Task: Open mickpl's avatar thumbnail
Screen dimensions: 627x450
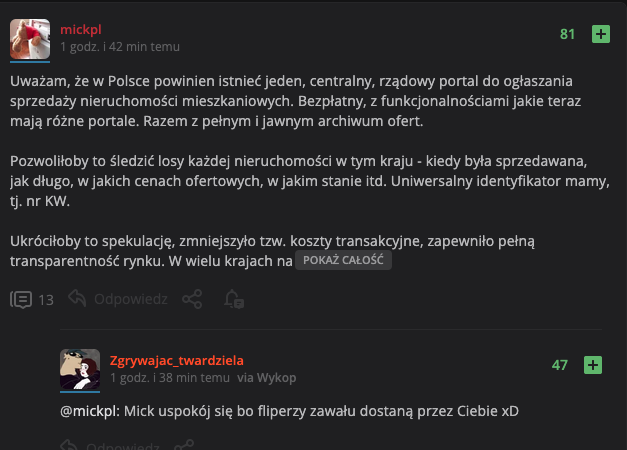Action: coord(30,38)
